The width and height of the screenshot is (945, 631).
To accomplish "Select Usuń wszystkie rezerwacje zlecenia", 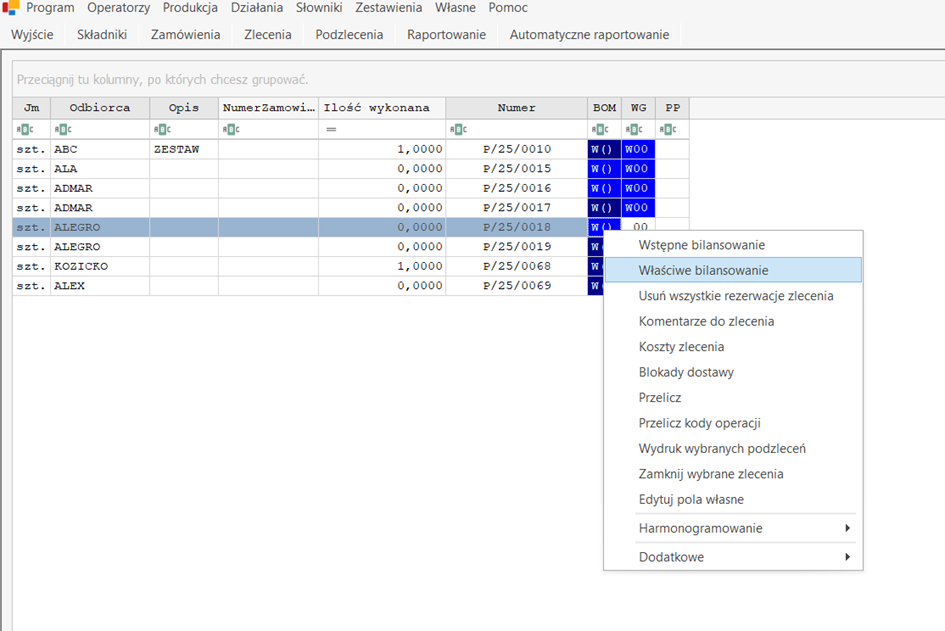I will tap(735, 296).
